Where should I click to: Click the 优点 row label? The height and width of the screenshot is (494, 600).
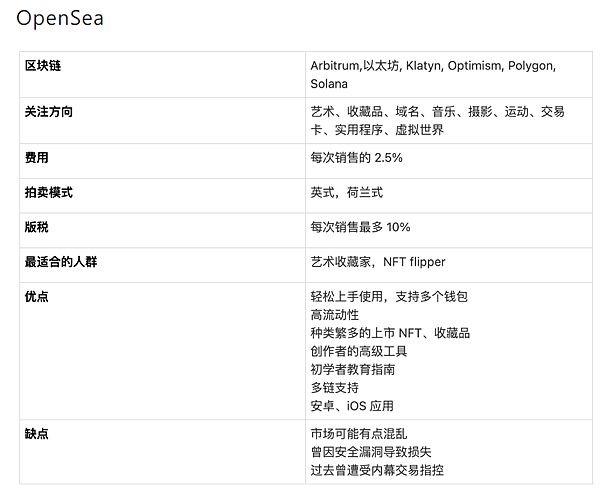[x=36, y=297]
